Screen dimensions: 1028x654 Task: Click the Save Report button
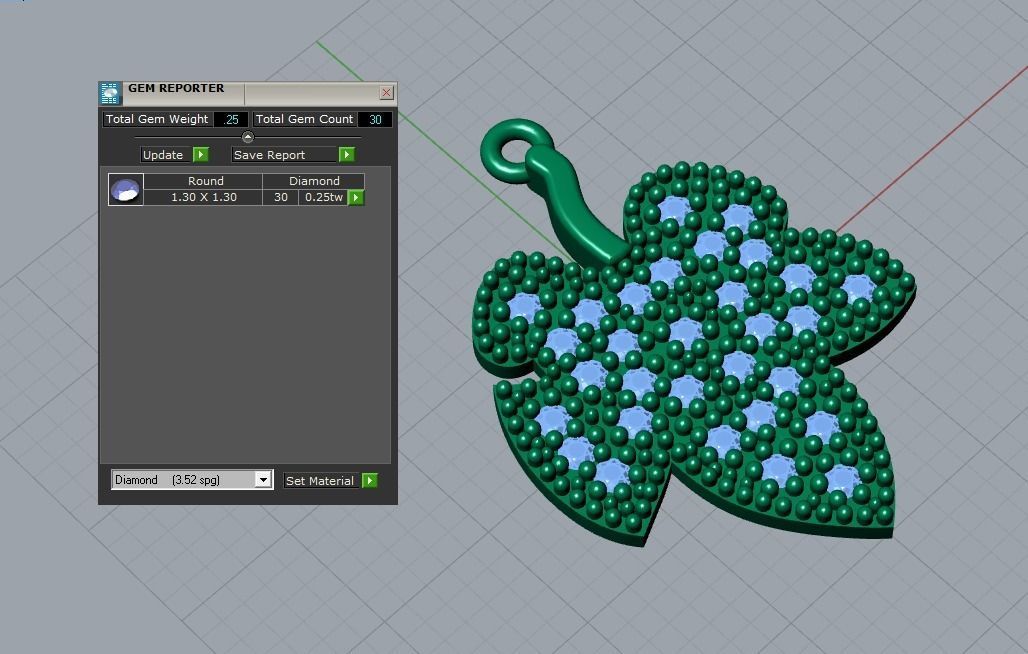(x=285, y=155)
